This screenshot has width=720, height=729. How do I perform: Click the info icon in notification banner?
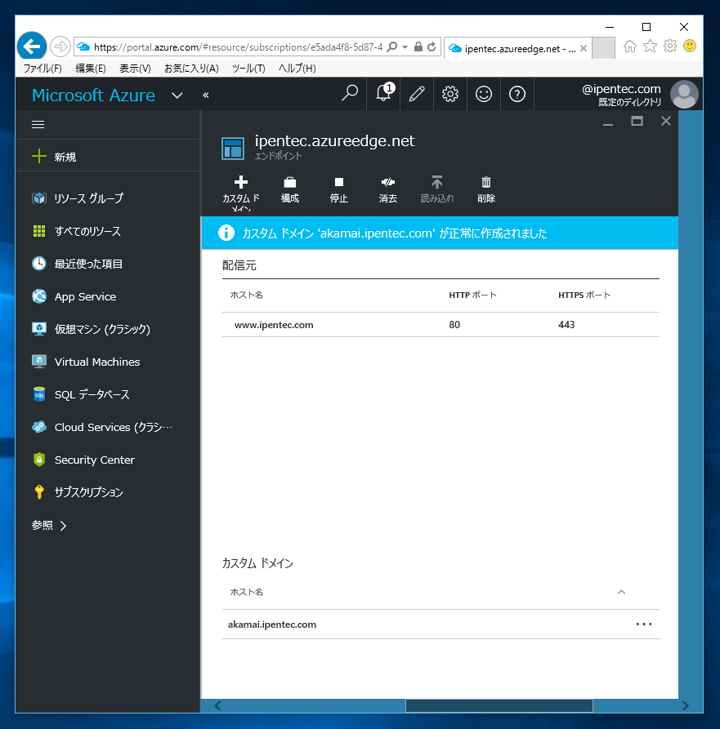pyautogui.click(x=226, y=232)
